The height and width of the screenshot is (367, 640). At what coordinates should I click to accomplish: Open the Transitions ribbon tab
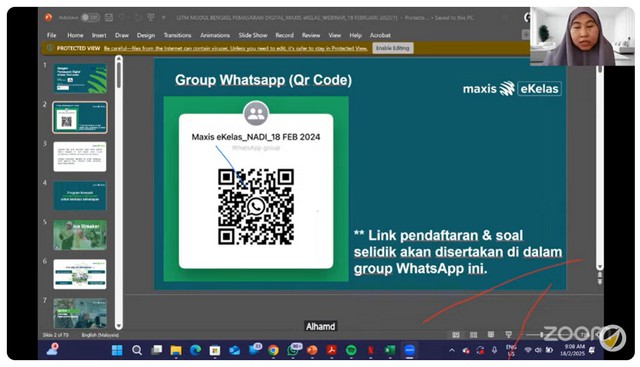[x=177, y=35]
